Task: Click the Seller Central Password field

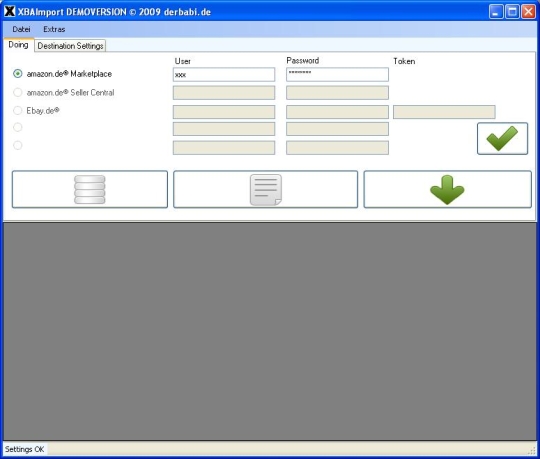Action: pos(337,93)
